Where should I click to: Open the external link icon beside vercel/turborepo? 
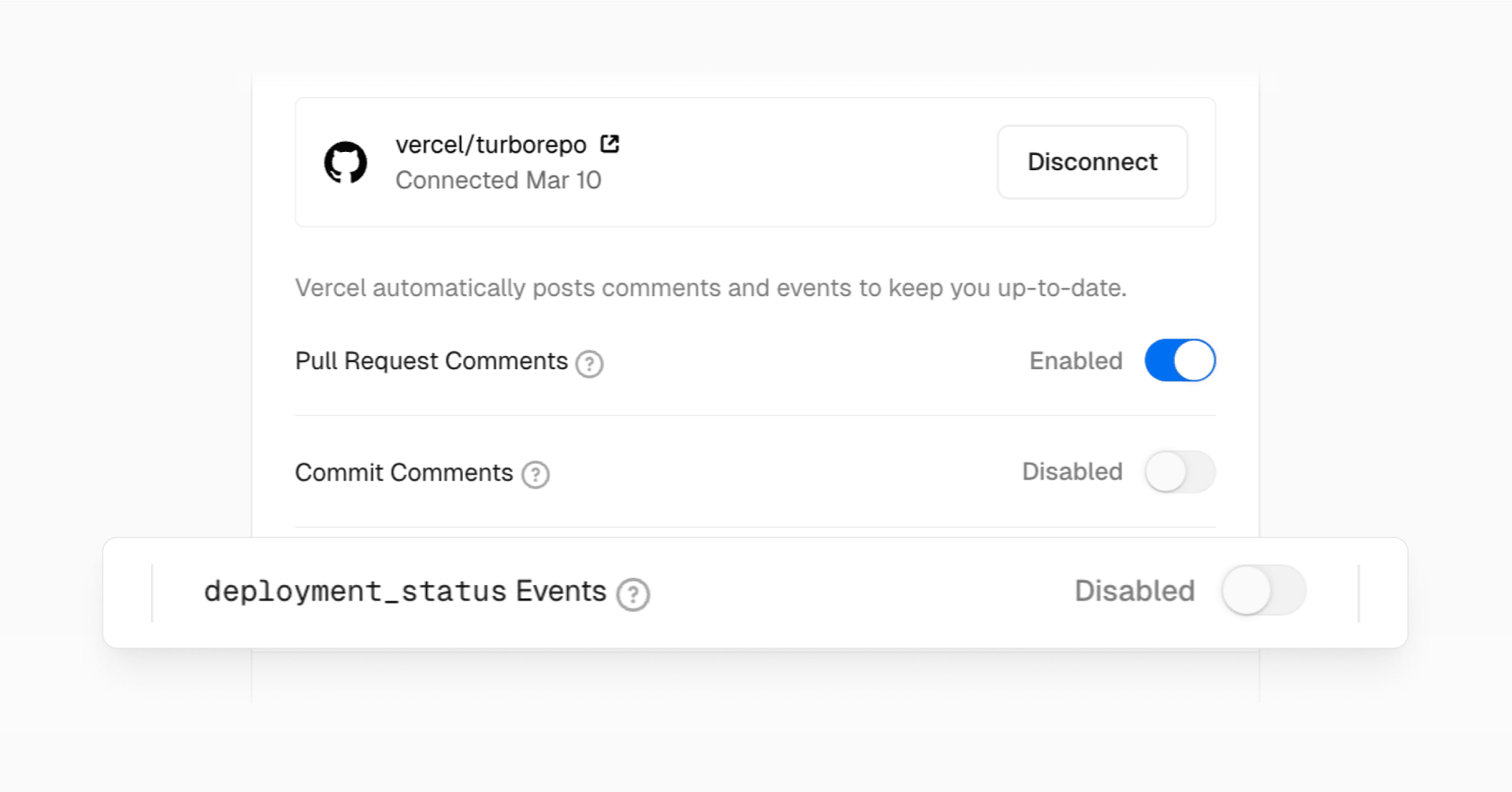coord(610,144)
